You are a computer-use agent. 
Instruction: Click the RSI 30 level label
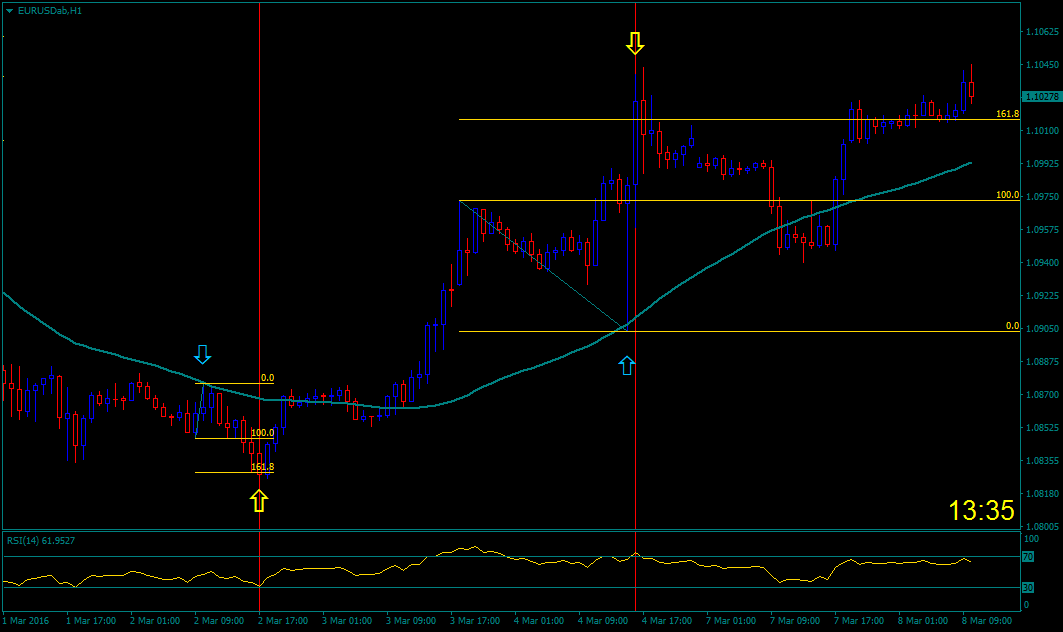click(1028, 588)
